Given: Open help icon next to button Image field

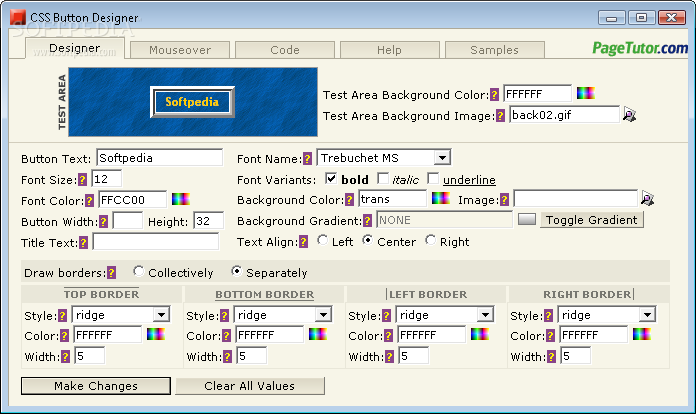Looking at the screenshot, I should [x=504, y=200].
